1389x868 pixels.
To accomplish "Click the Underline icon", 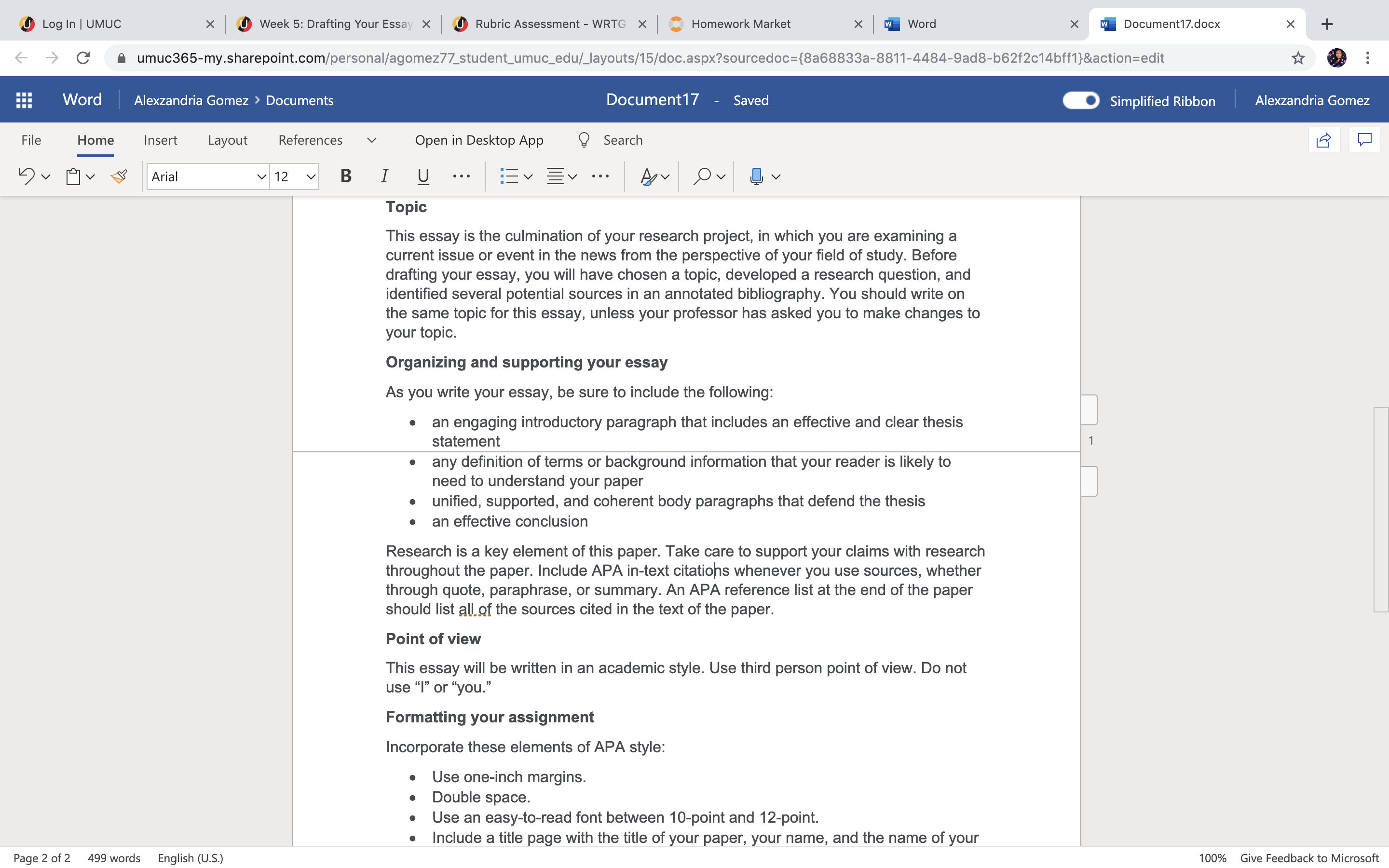I will [423, 176].
